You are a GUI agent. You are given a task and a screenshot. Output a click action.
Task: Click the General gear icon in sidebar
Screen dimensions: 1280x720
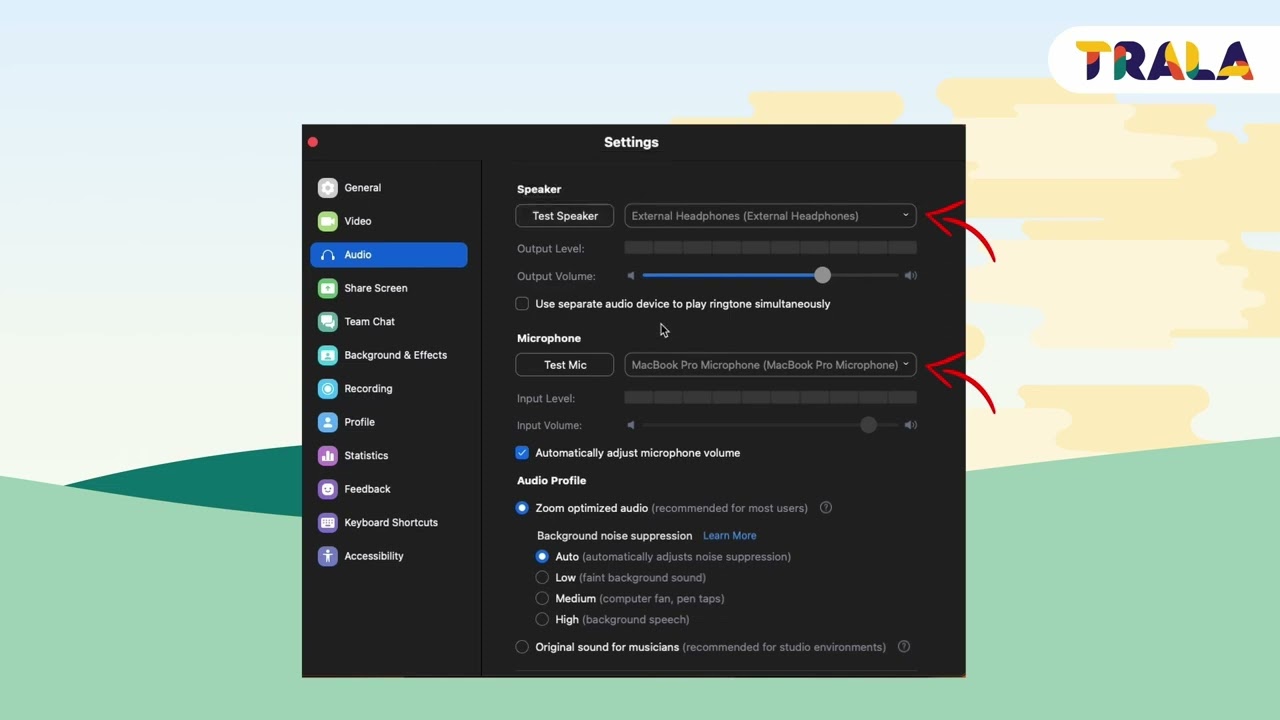point(327,188)
